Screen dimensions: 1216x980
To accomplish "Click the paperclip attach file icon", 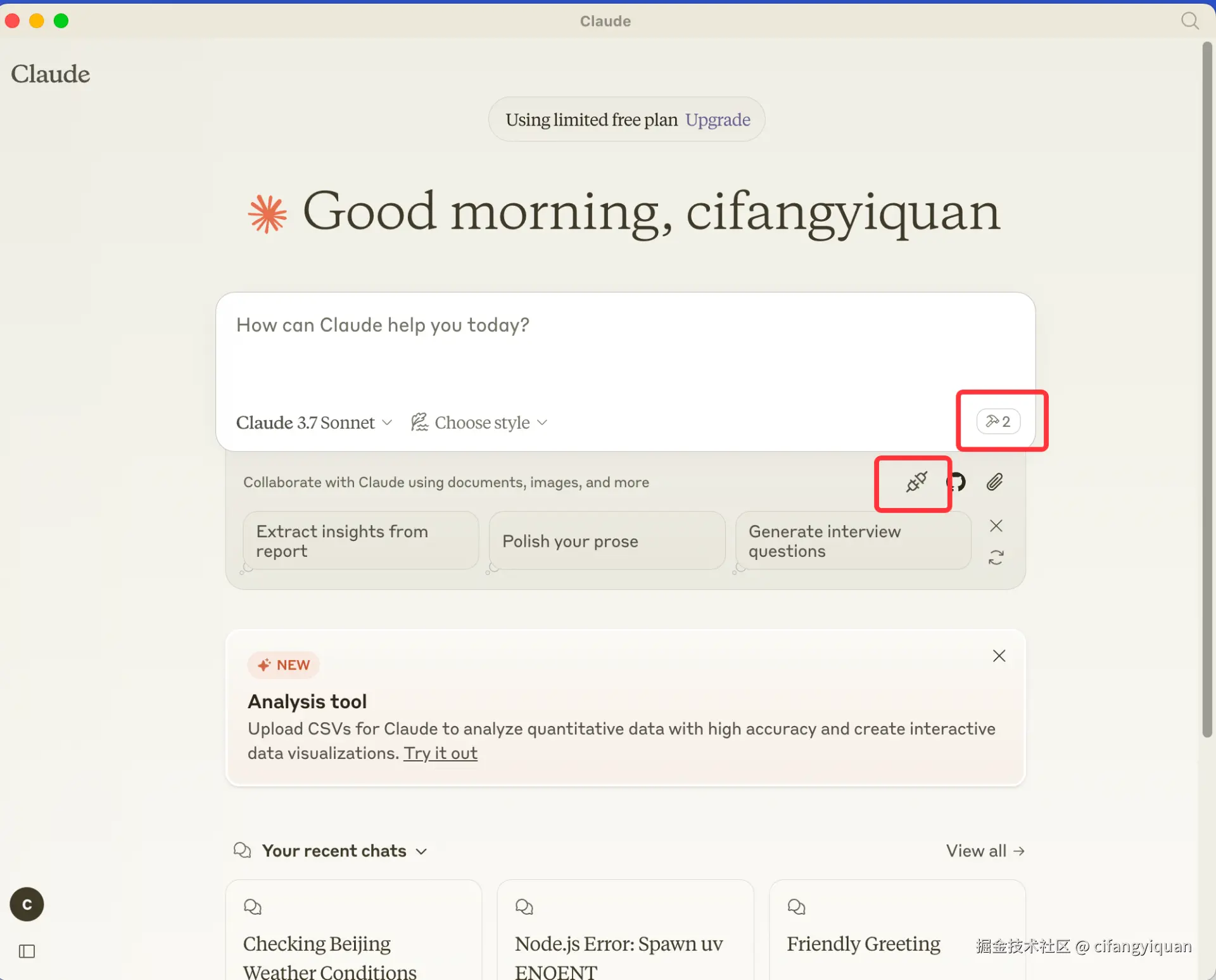I will coord(994,483).
